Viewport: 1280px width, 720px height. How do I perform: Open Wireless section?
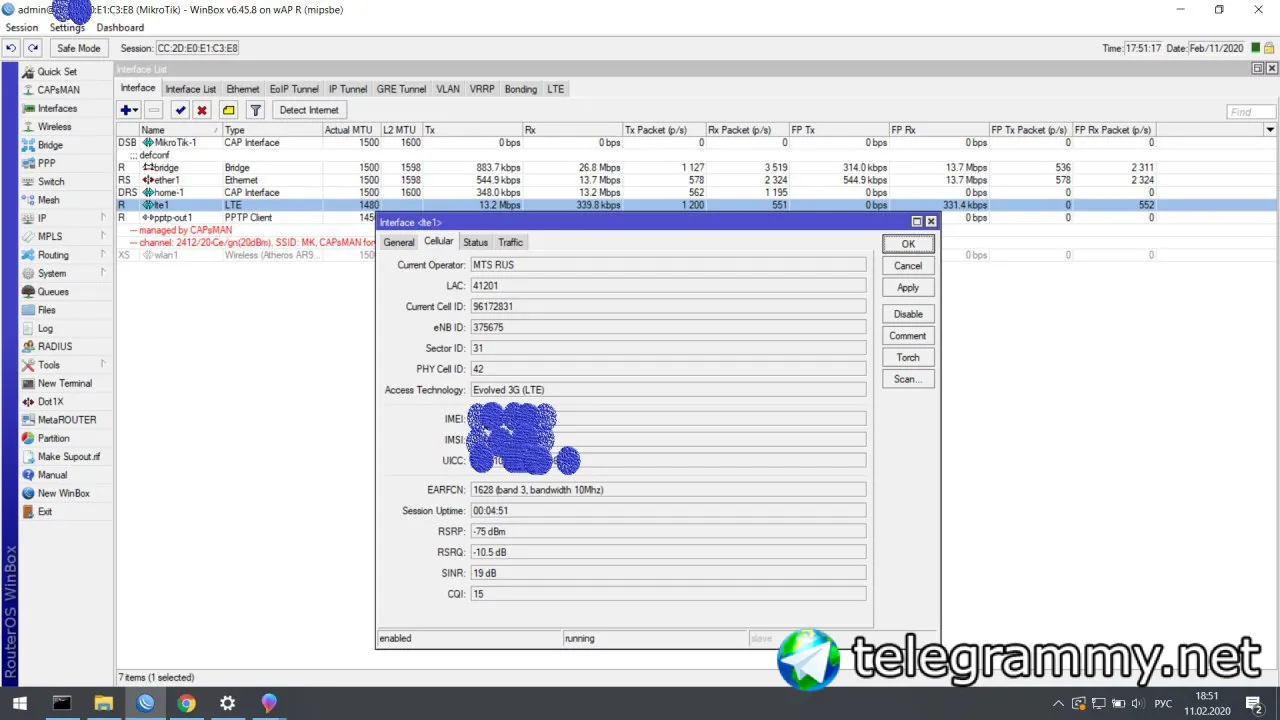(x=54, y=127)
